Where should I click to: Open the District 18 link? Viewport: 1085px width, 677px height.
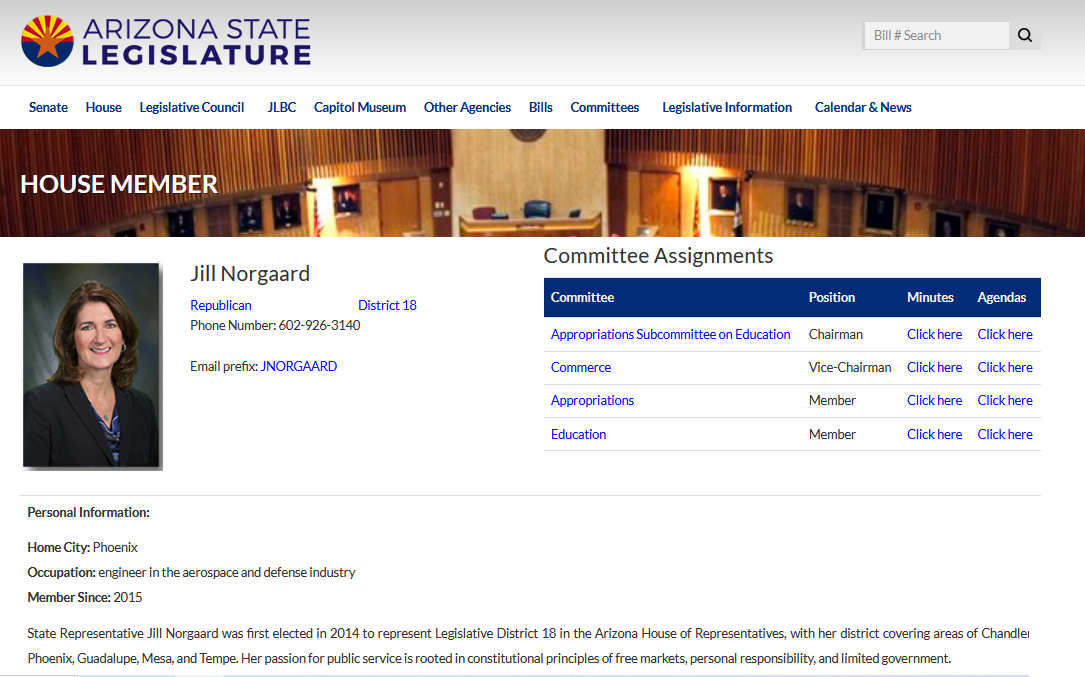pos(388,305)
